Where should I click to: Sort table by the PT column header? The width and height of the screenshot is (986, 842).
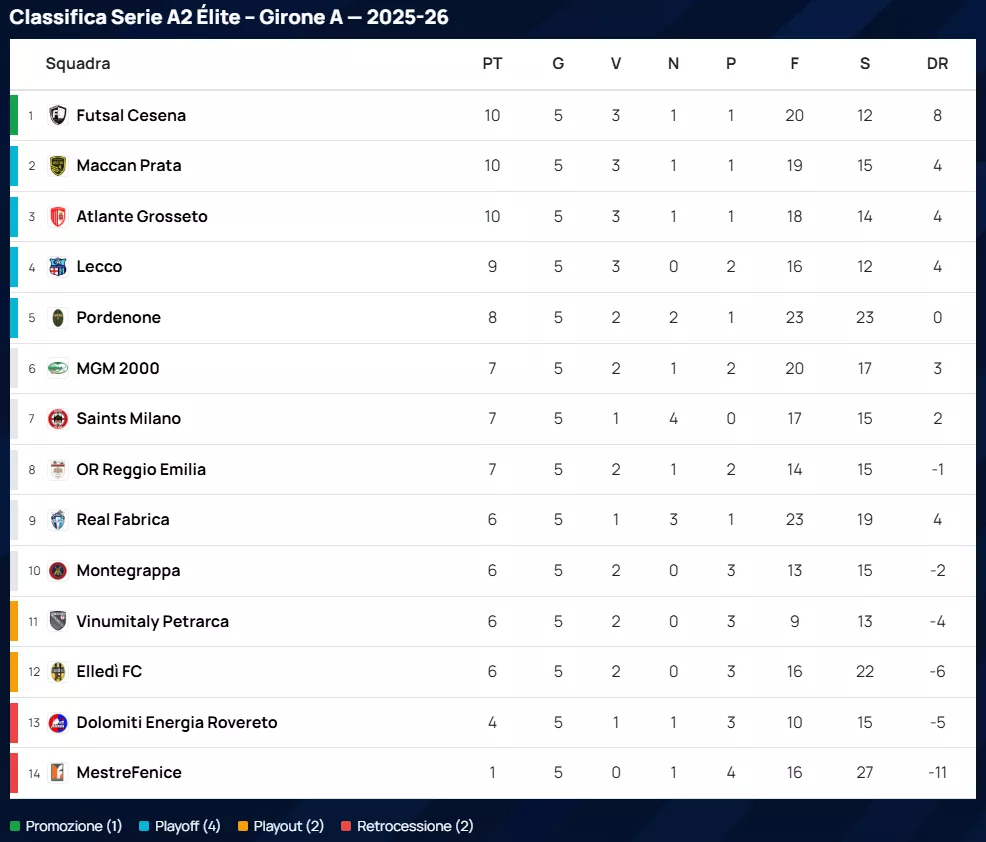tap(492, 64)
